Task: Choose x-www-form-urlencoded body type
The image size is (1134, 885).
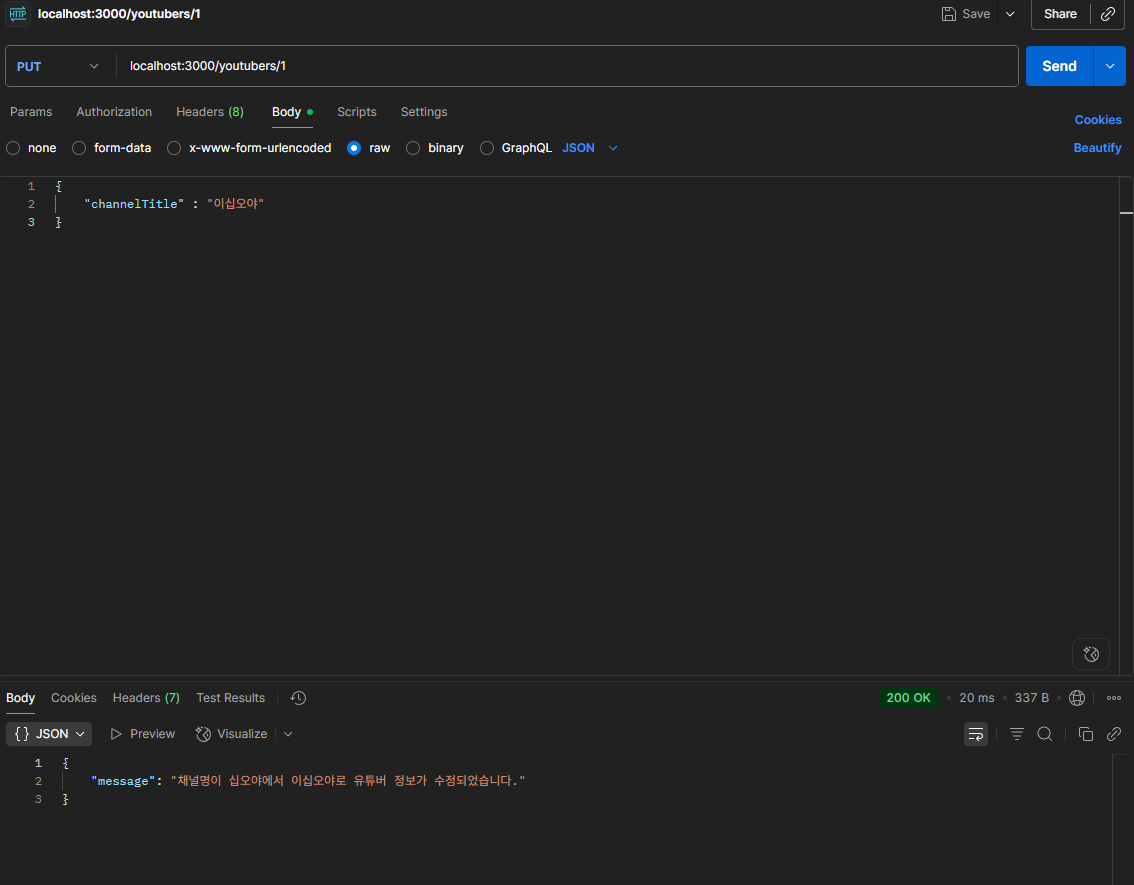Action: 174,148
